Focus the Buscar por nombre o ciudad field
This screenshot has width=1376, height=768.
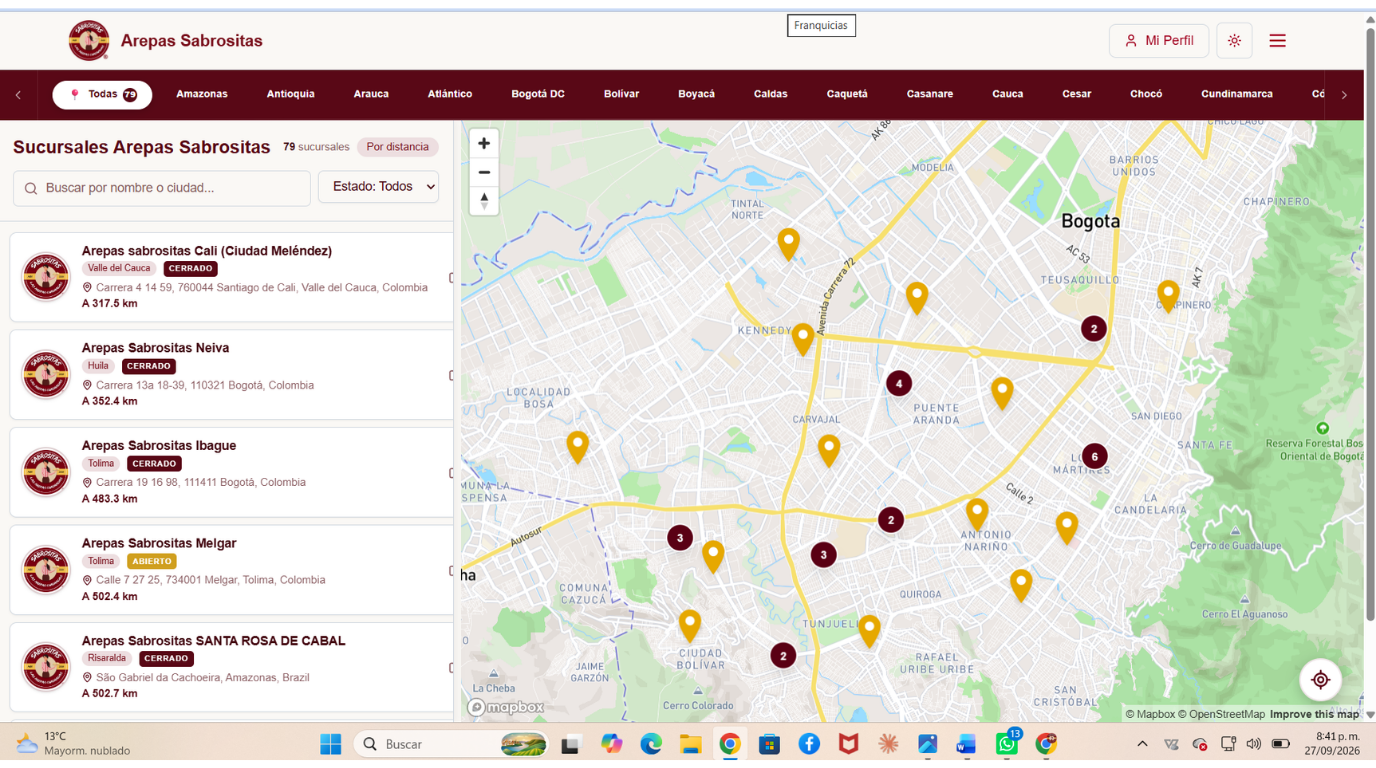pyautogui.click(x=162, y=188)
